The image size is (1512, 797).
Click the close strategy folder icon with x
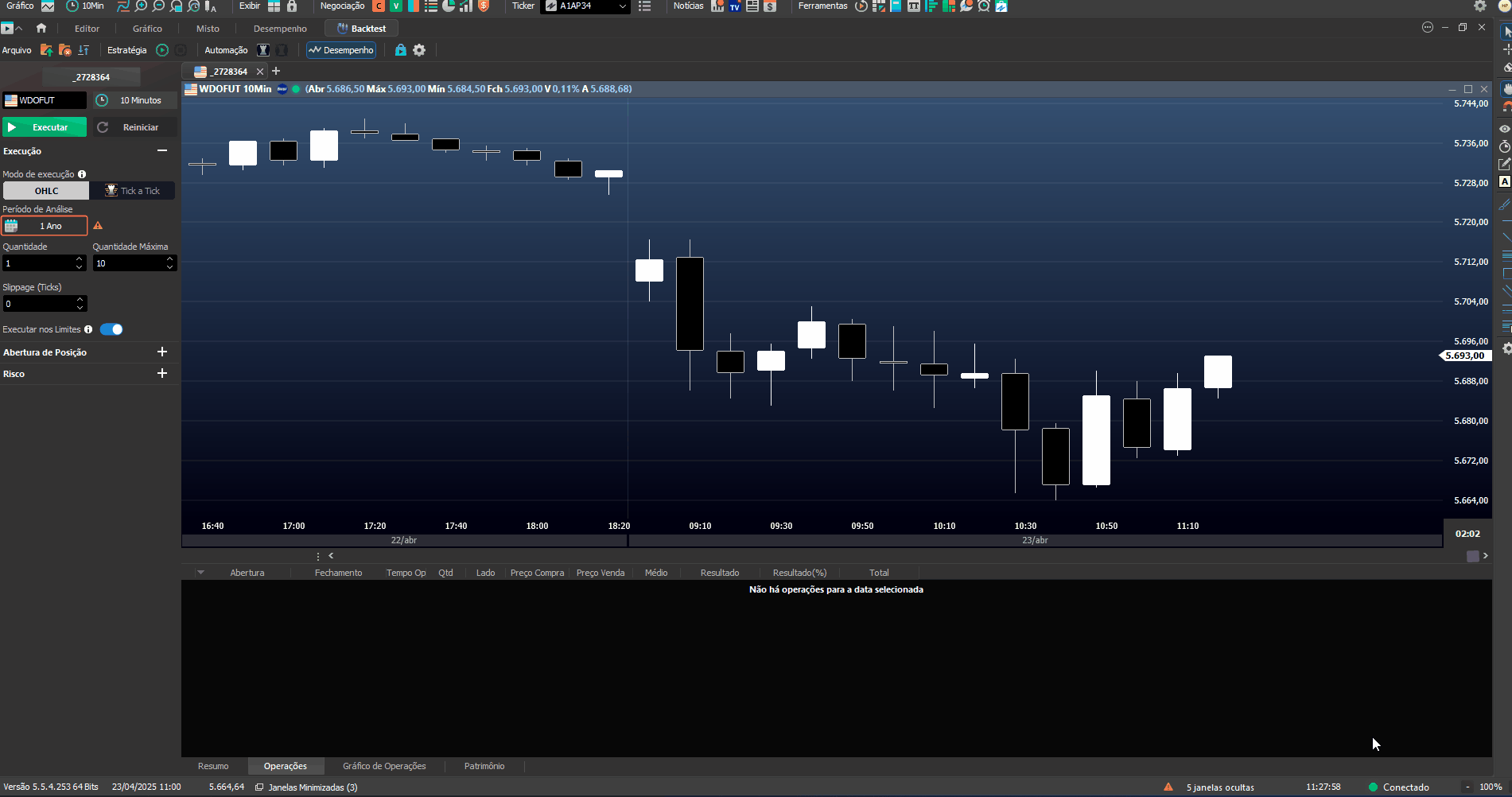pyautogui.click(x=65, y=50)
